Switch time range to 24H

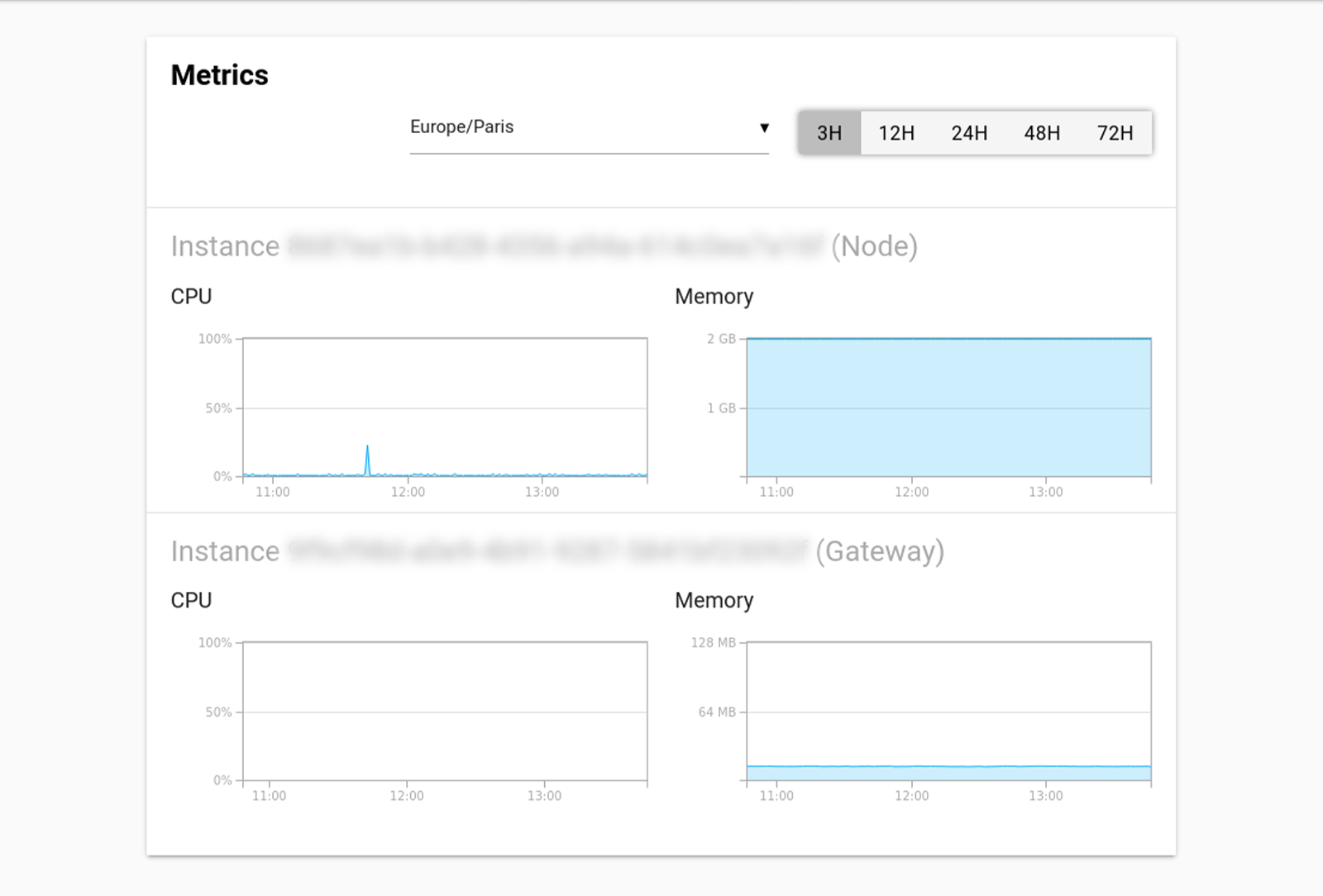[x=969, y=133]
